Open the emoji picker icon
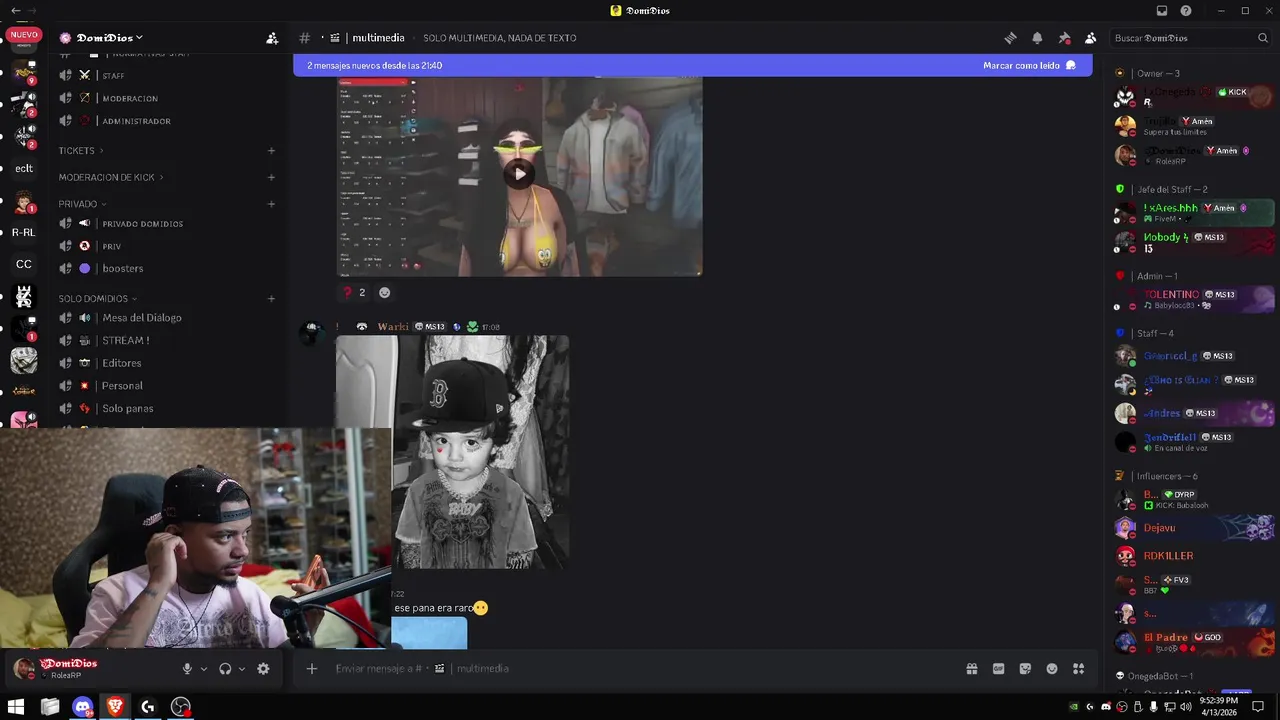 click(x=1052, y=669)
